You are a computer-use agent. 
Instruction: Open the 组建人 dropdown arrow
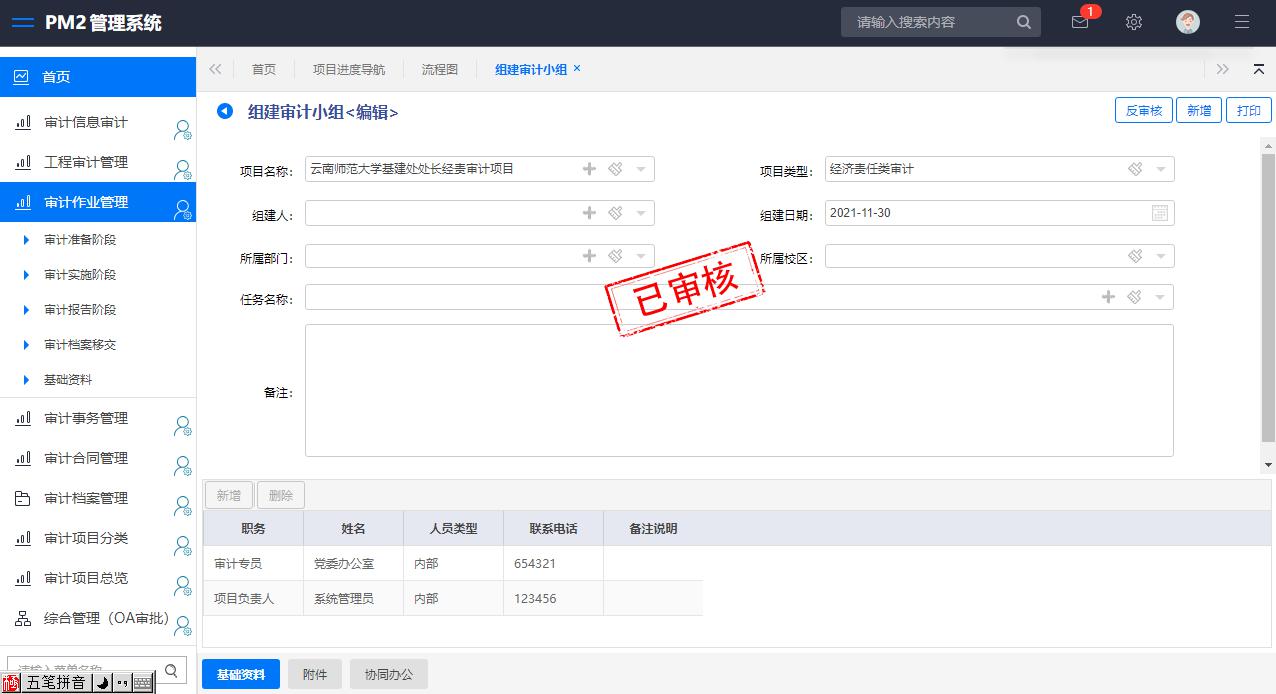(641, 213)
